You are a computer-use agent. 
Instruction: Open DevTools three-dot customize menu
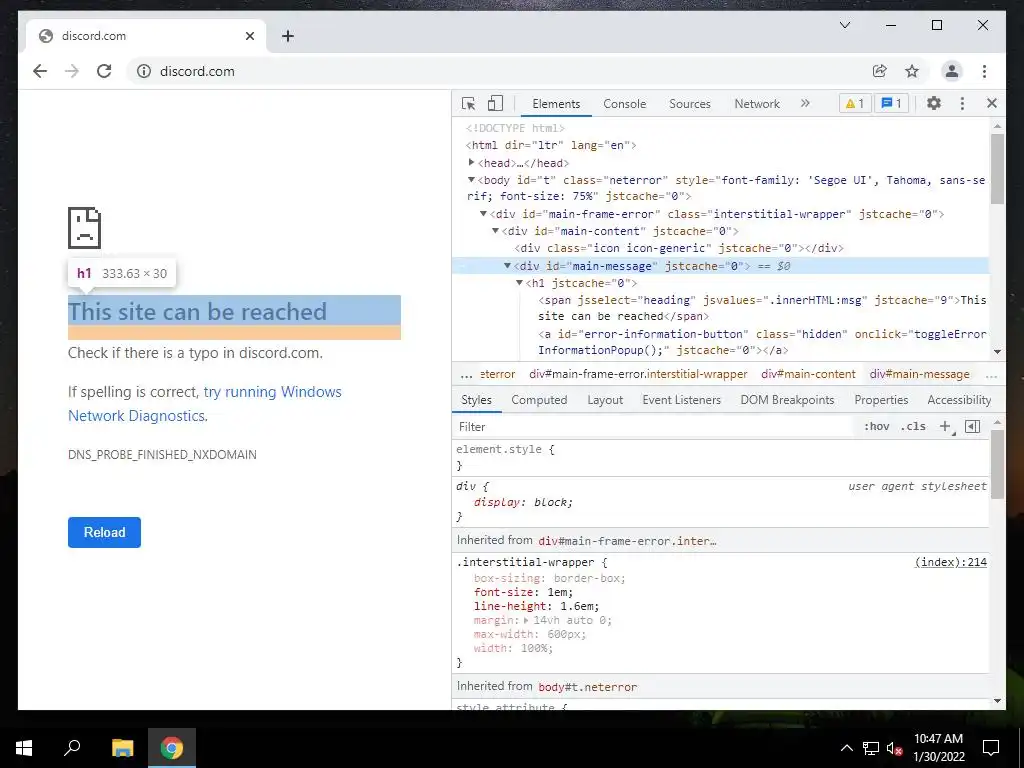[x=962, y=103]
